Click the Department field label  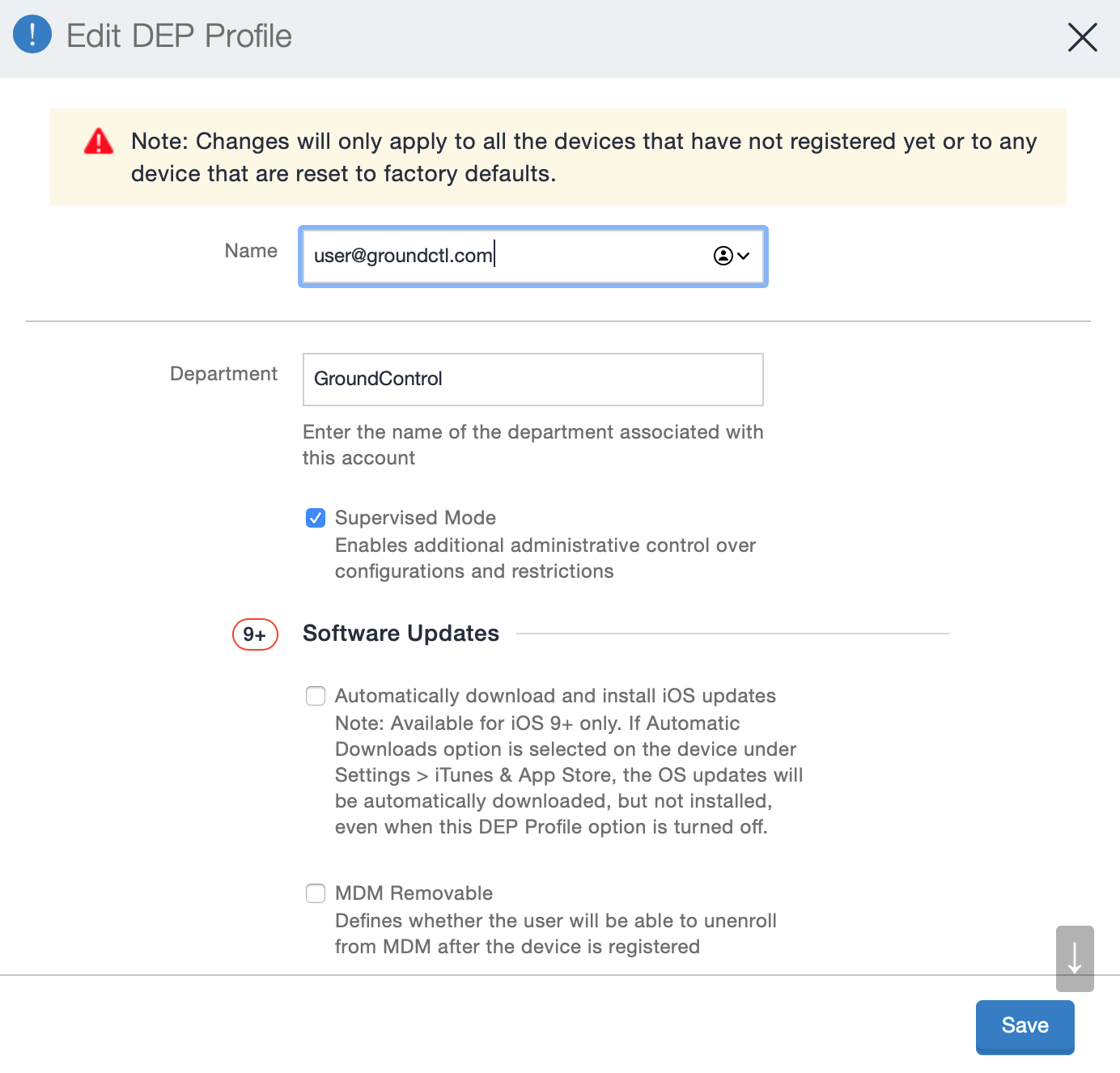click(x=223, y=374)
